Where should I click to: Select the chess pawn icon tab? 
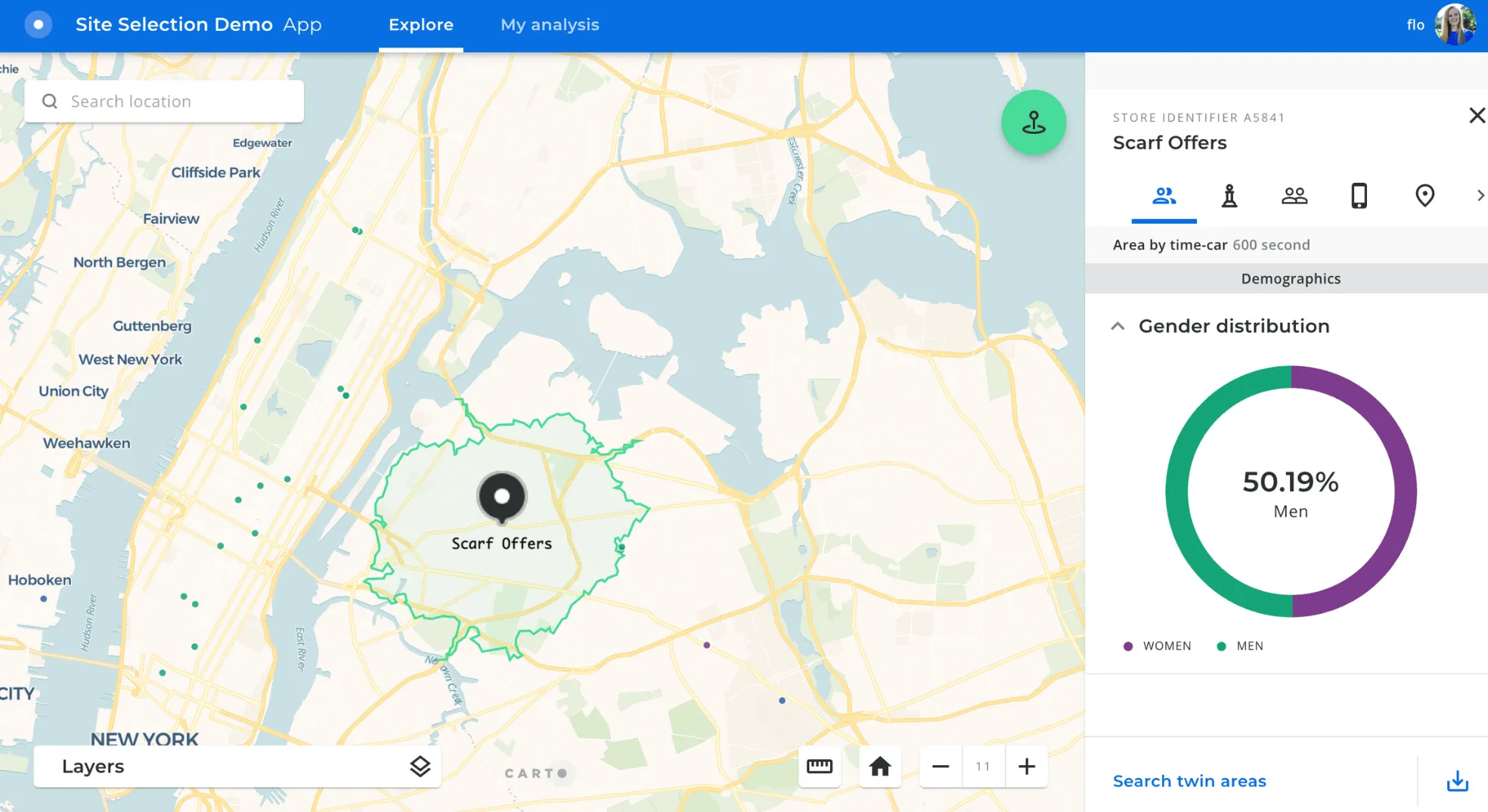1229,196
